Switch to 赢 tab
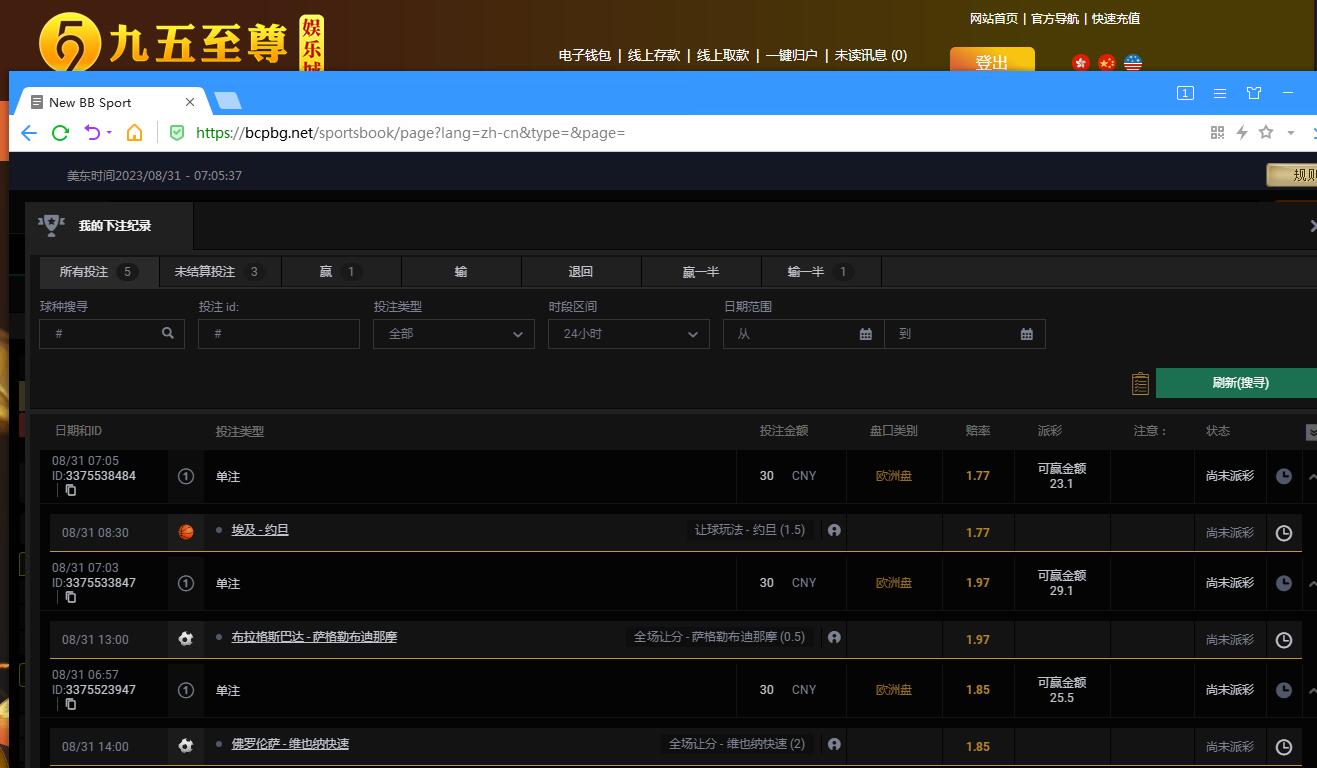Viewport: 1317px width, 768px height. pyautogui.click(x=341, y=272)
